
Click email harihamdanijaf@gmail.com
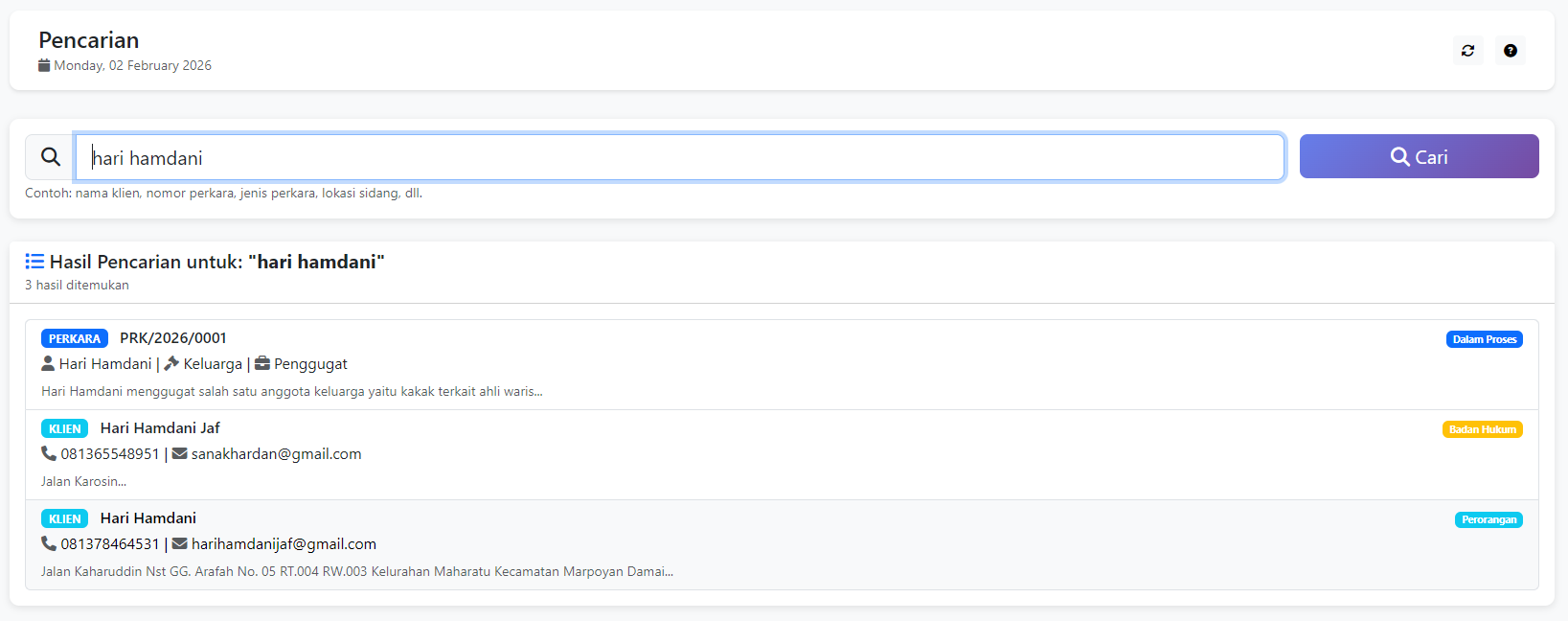coord(284,544)
